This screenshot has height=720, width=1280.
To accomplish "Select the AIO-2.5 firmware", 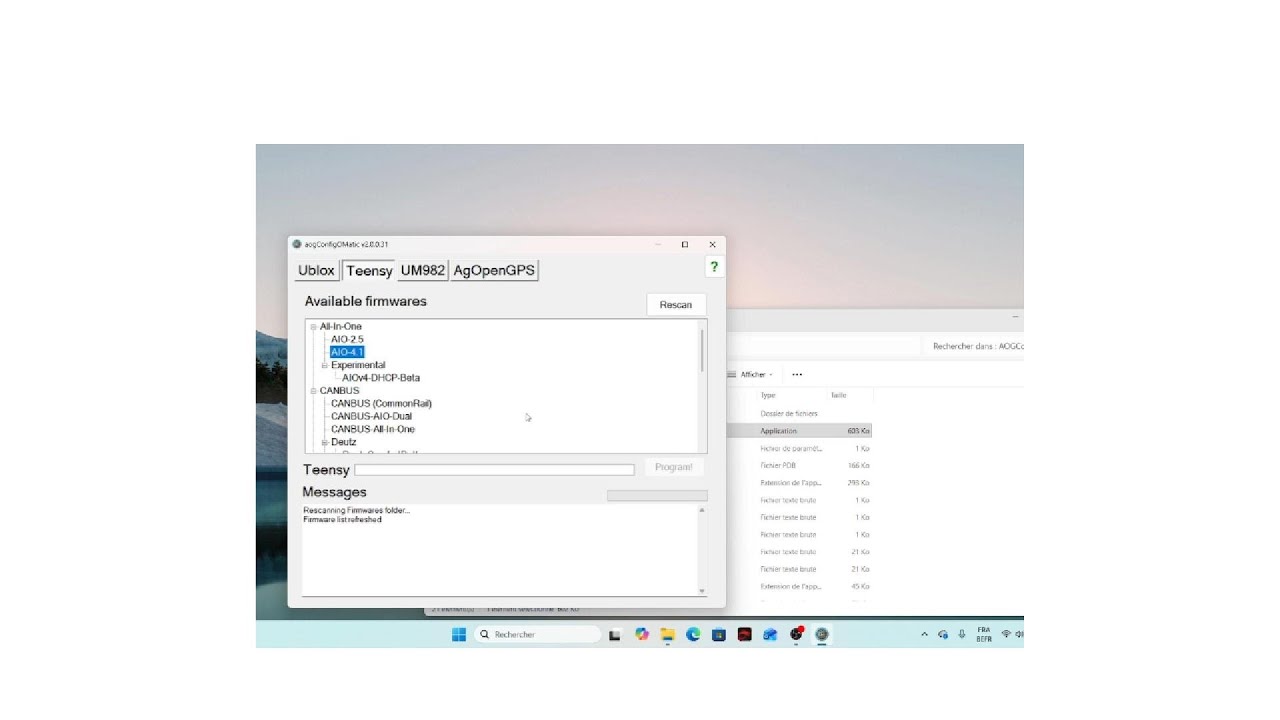I will tap(347, 339).
